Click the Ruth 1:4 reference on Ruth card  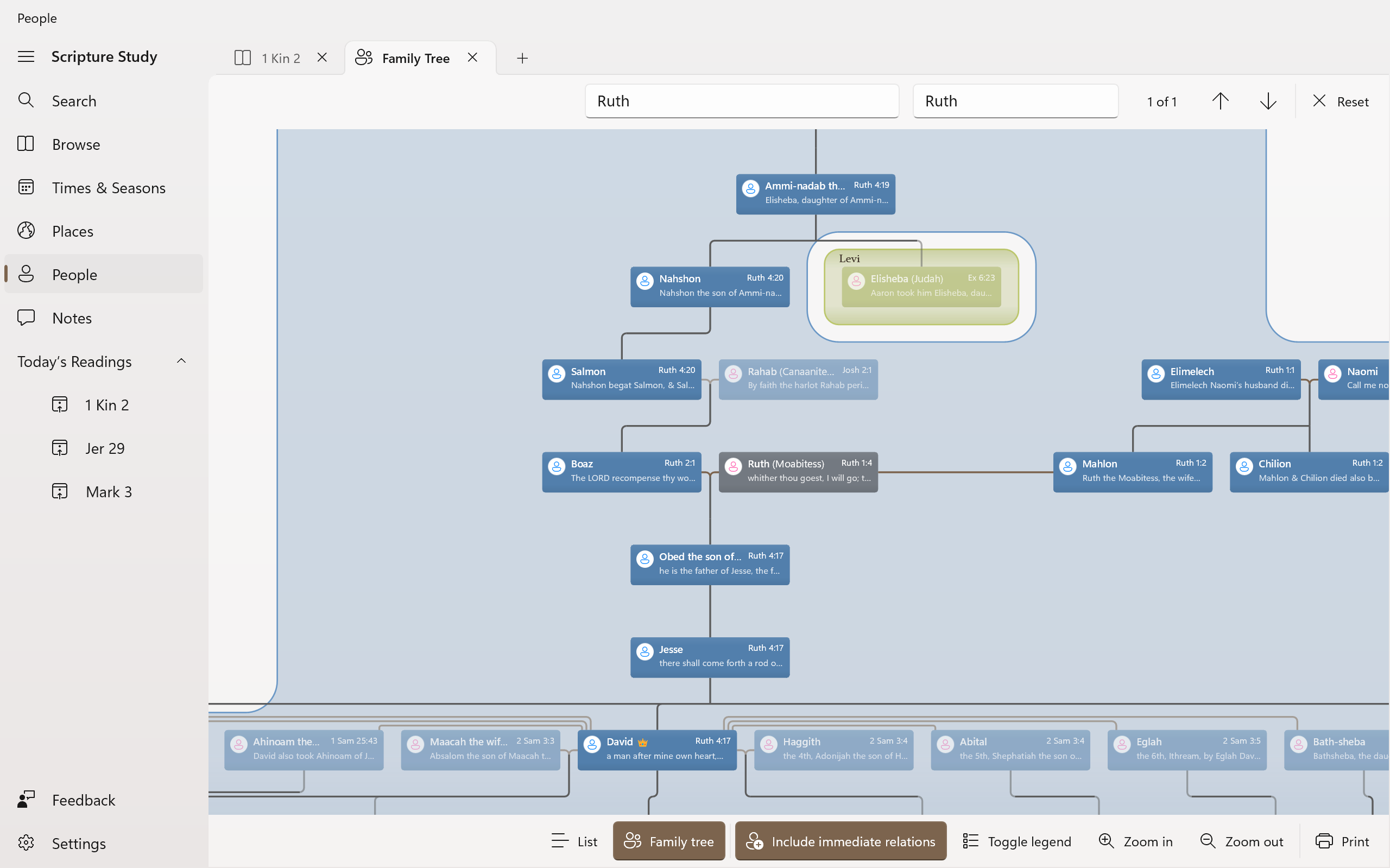click(x=857, y=462)
